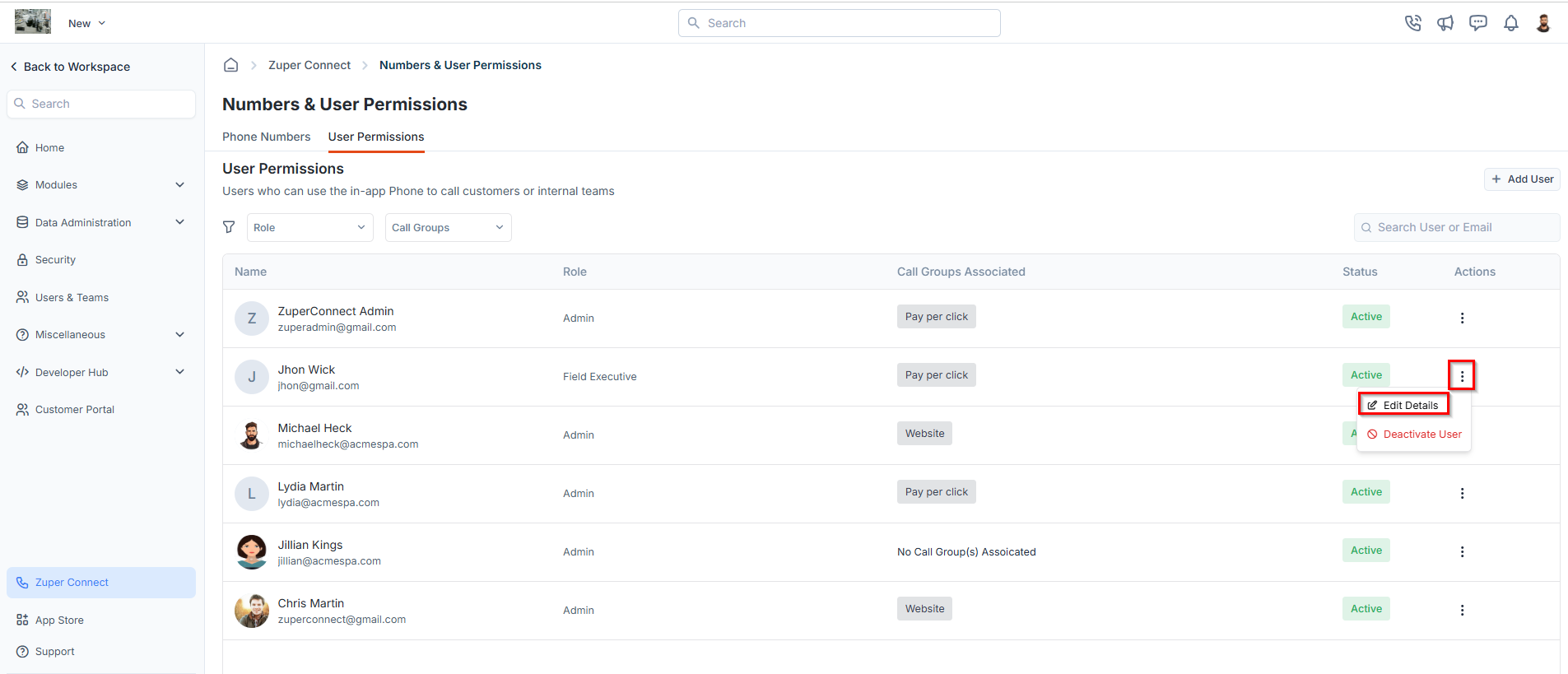
Task: Select the User Permissions tab
Action: 376,137
